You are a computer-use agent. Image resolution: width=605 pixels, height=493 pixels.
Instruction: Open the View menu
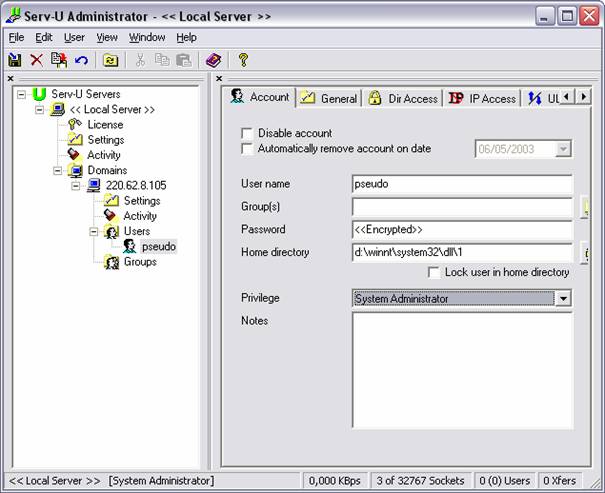click(x=107, y=37)
